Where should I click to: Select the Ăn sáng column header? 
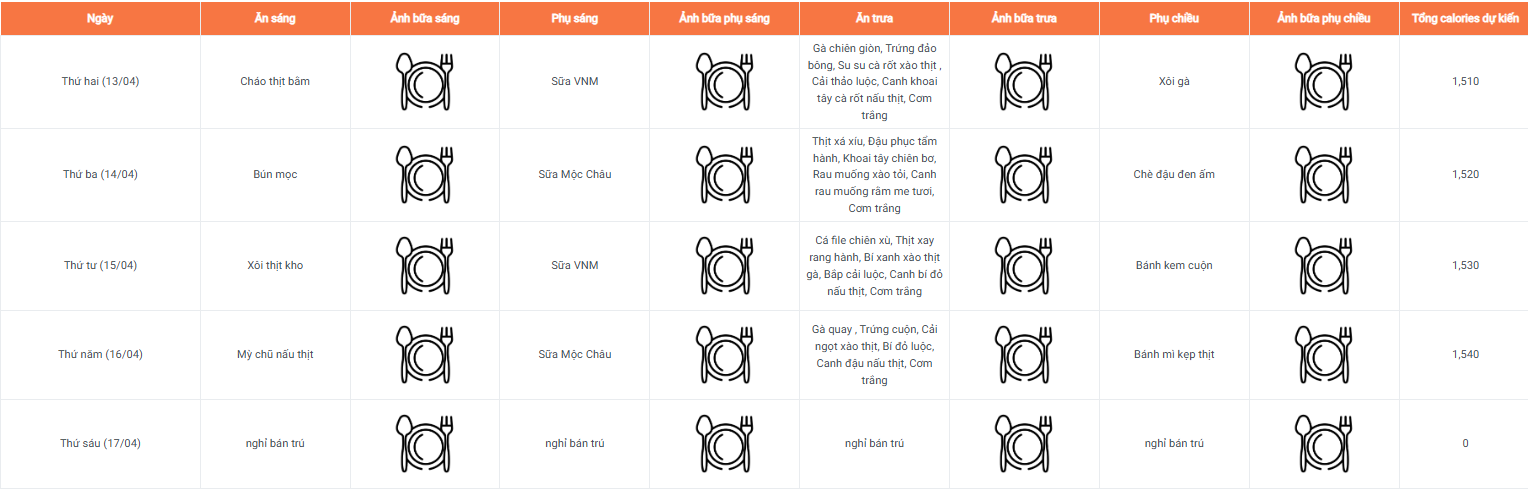coord(275,19)
